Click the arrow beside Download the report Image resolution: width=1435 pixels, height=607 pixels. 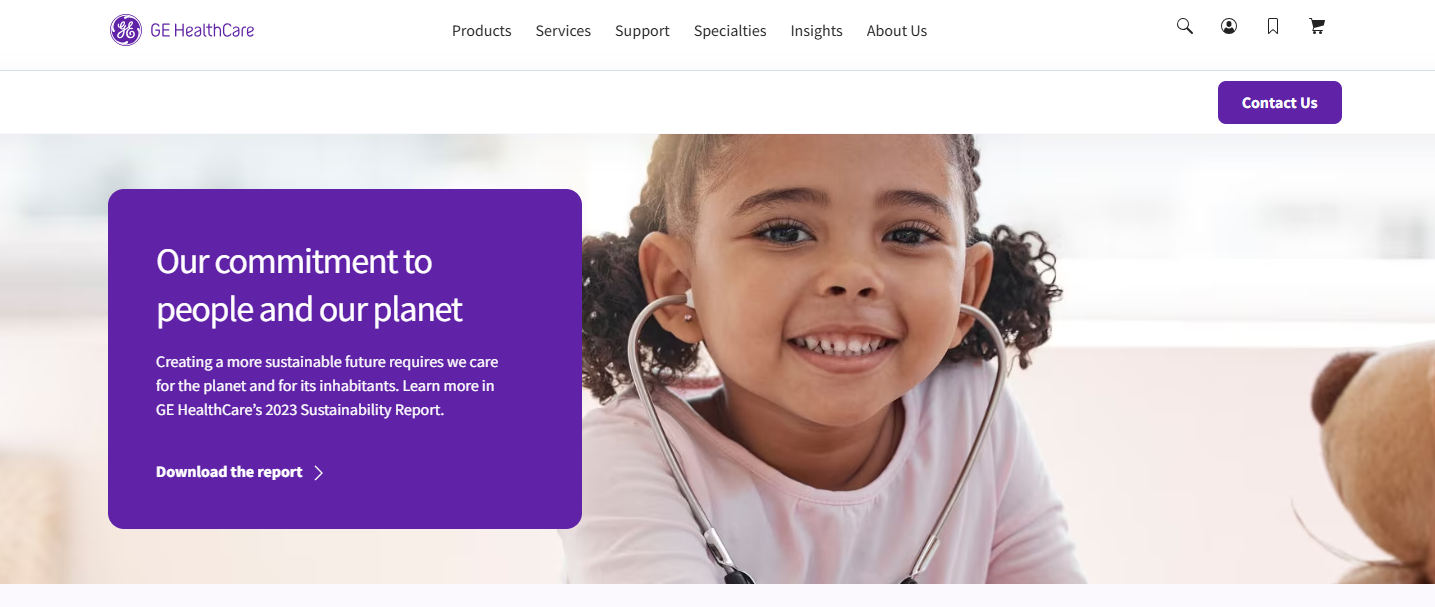click(319, 473)
